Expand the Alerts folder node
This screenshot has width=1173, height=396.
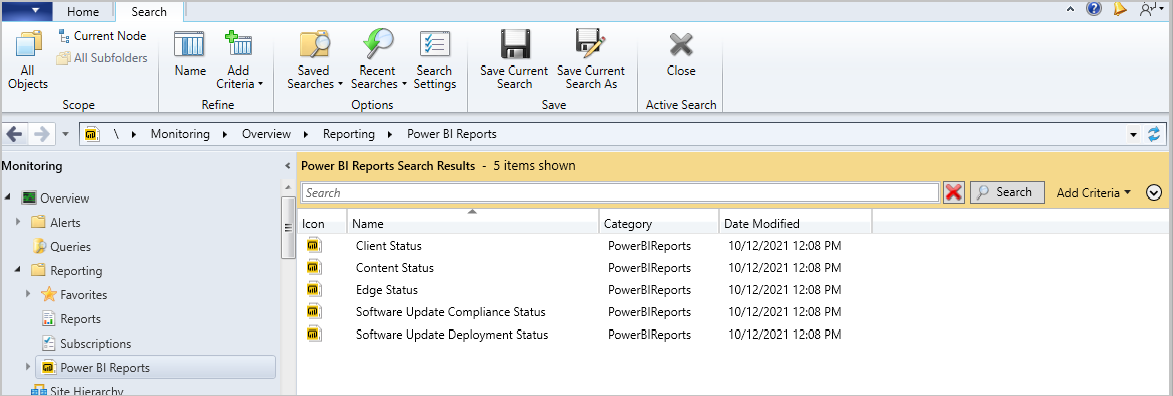(x=19, y=222)
